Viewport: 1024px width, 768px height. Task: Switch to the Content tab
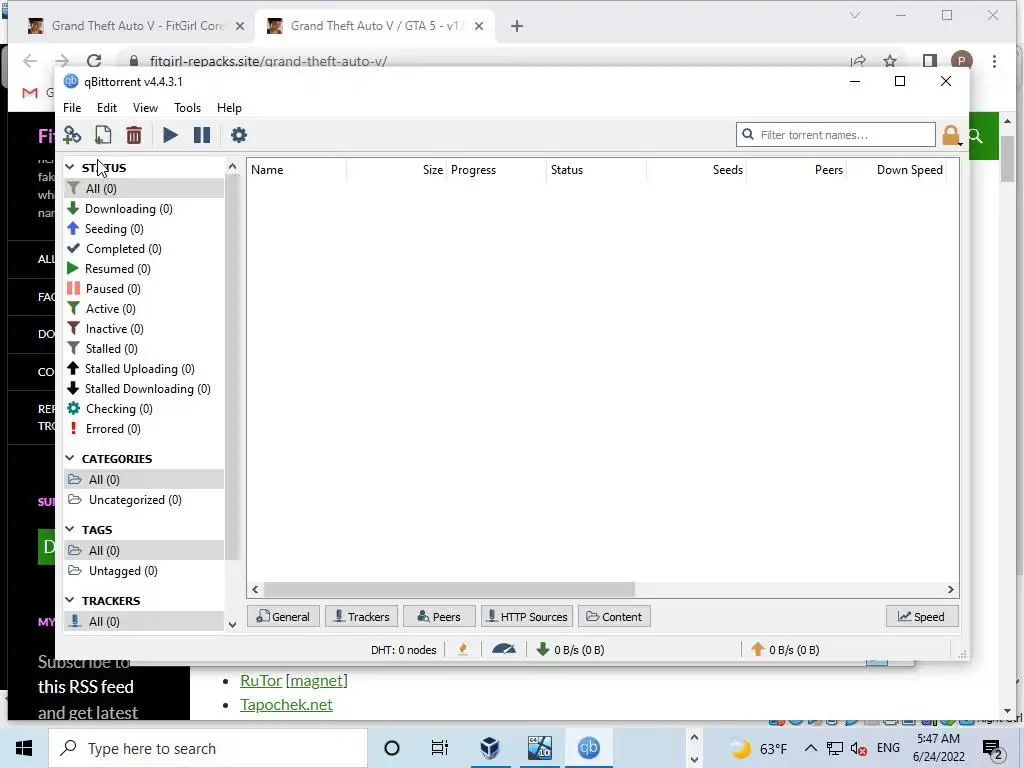pos(614,616)
